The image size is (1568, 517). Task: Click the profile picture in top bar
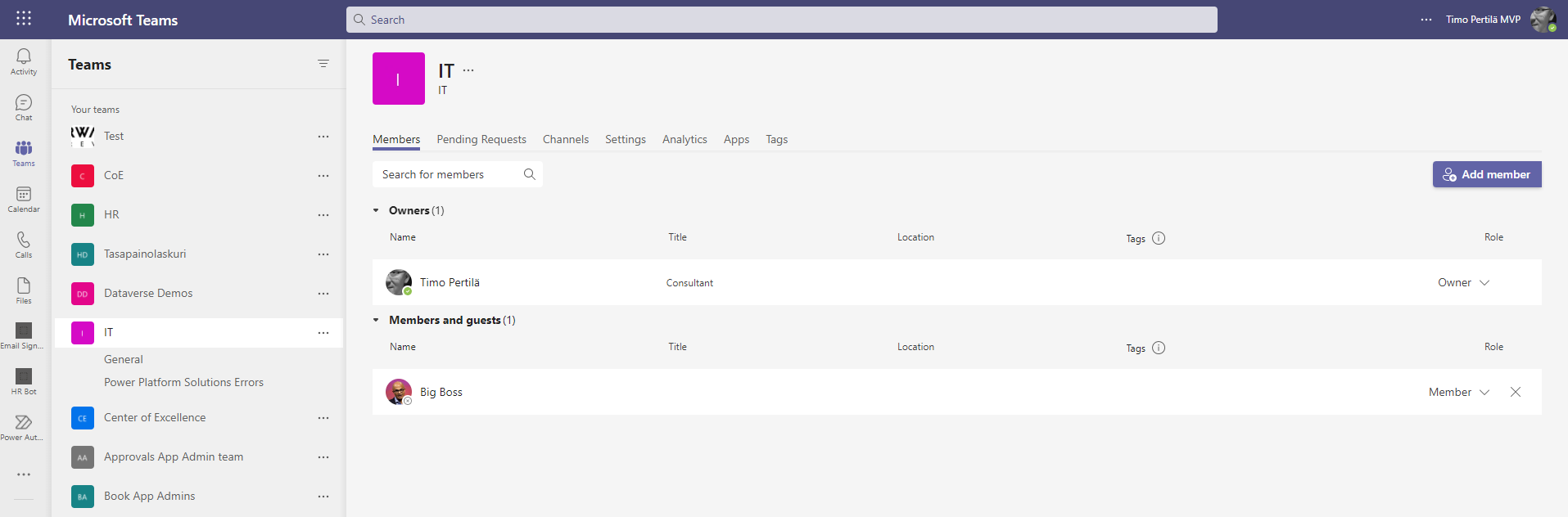click(x=1543, y=20)
